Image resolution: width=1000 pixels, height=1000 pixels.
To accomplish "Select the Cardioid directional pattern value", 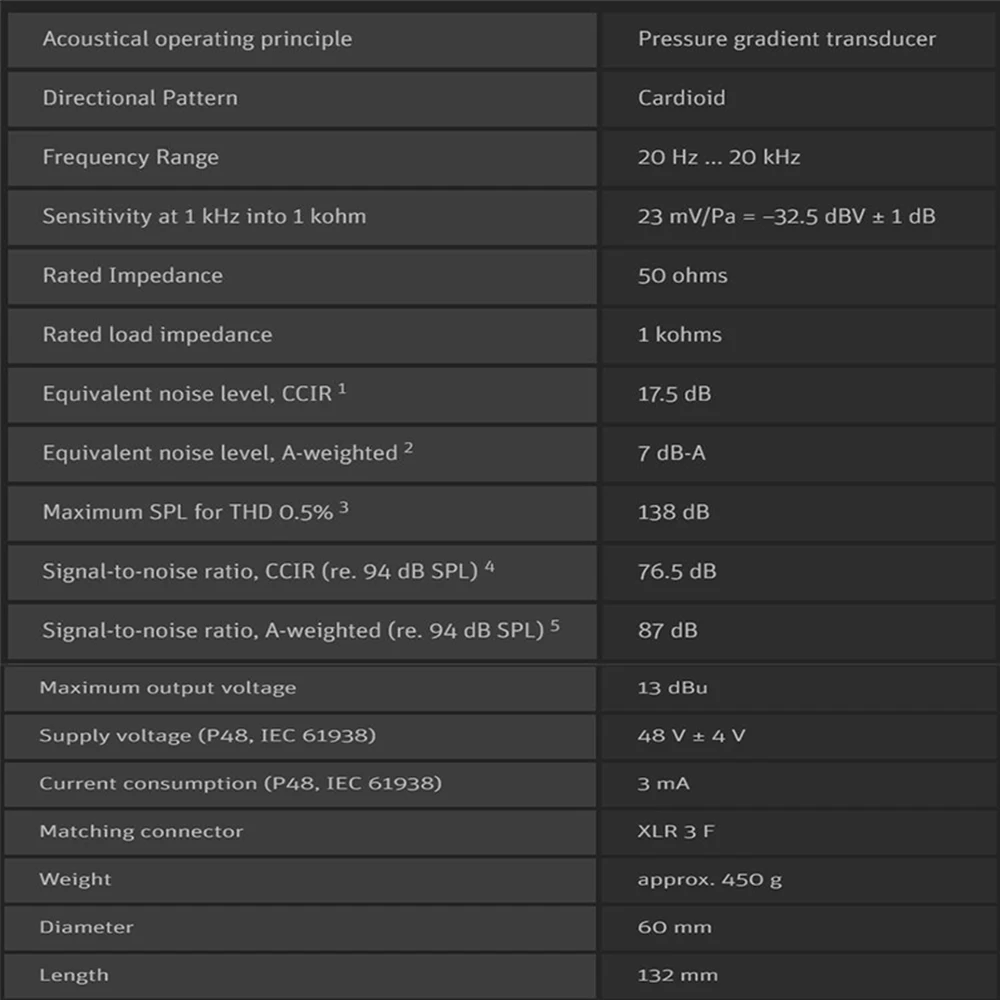I will pos(682,98).
